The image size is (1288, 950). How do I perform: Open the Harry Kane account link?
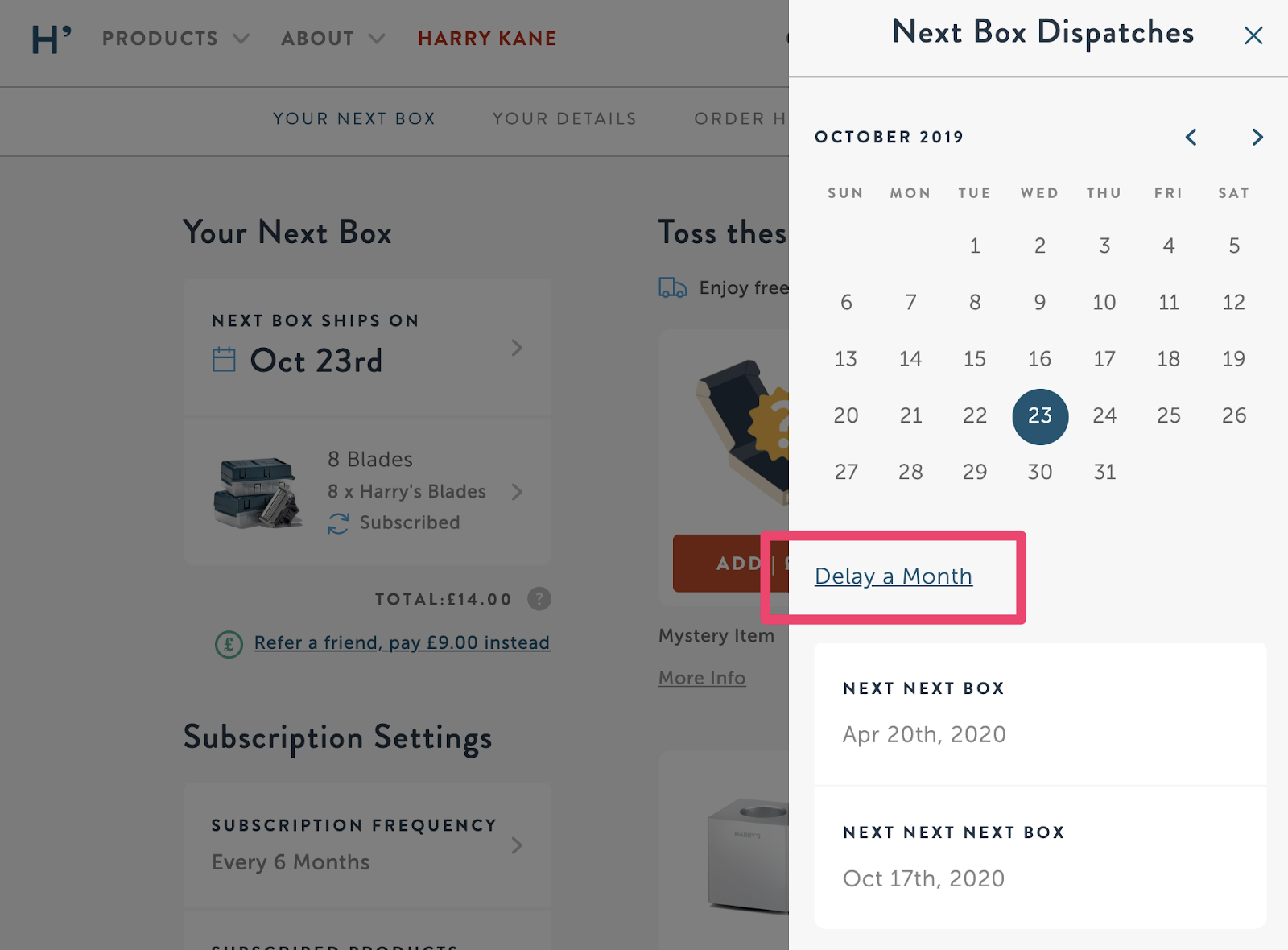point(487,39)
